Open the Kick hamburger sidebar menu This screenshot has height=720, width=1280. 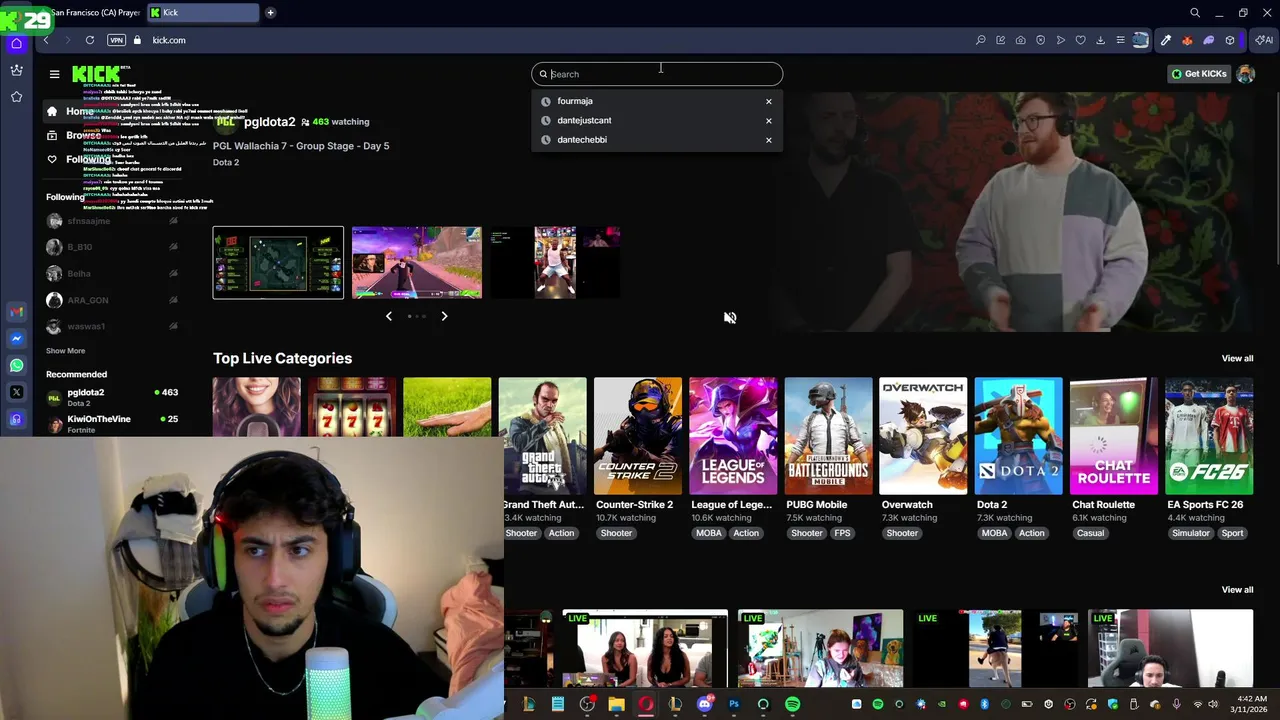click(54, 74)
